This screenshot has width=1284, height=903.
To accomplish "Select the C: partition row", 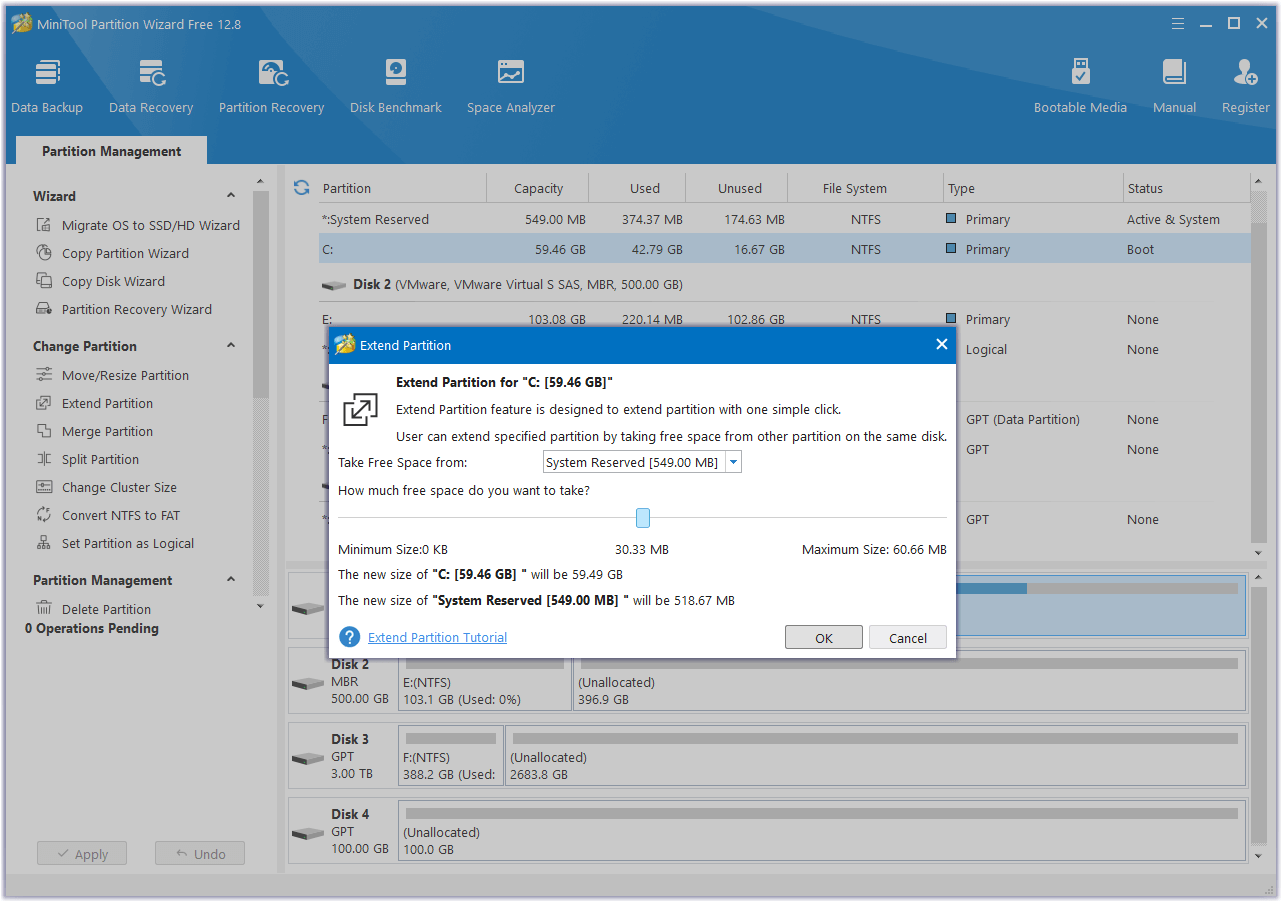I will [784, 249].
